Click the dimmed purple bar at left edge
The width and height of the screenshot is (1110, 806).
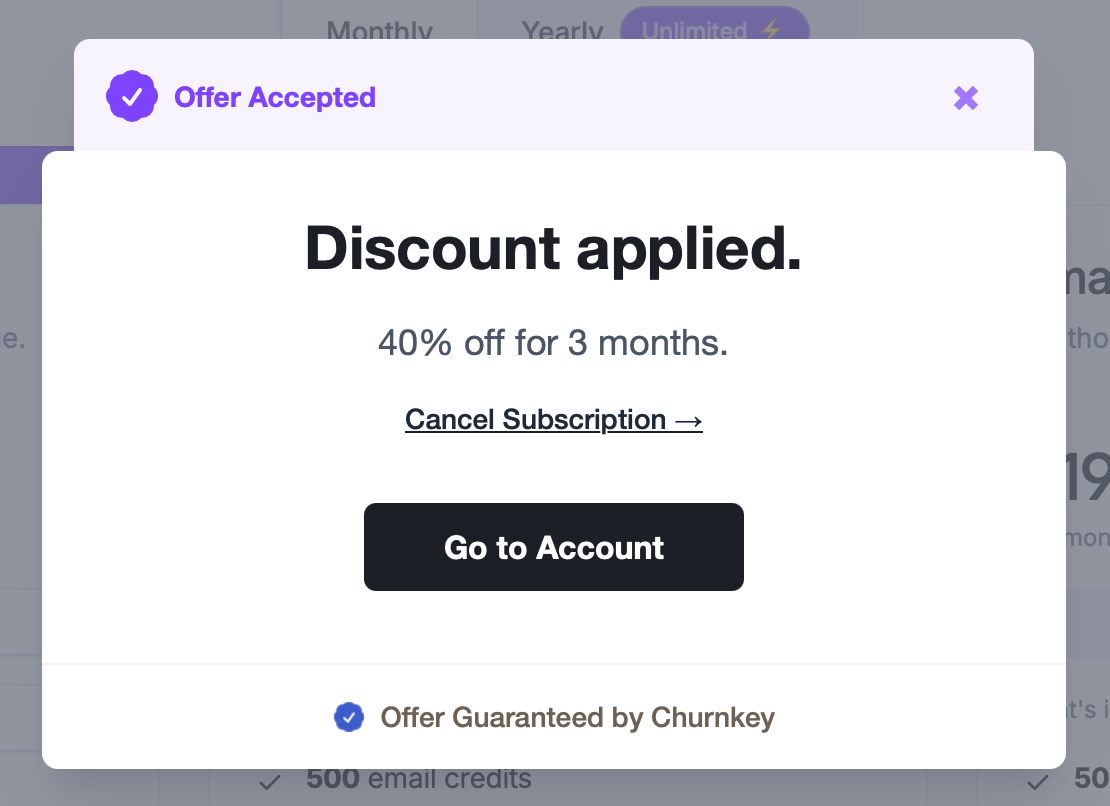coord(20,175)
